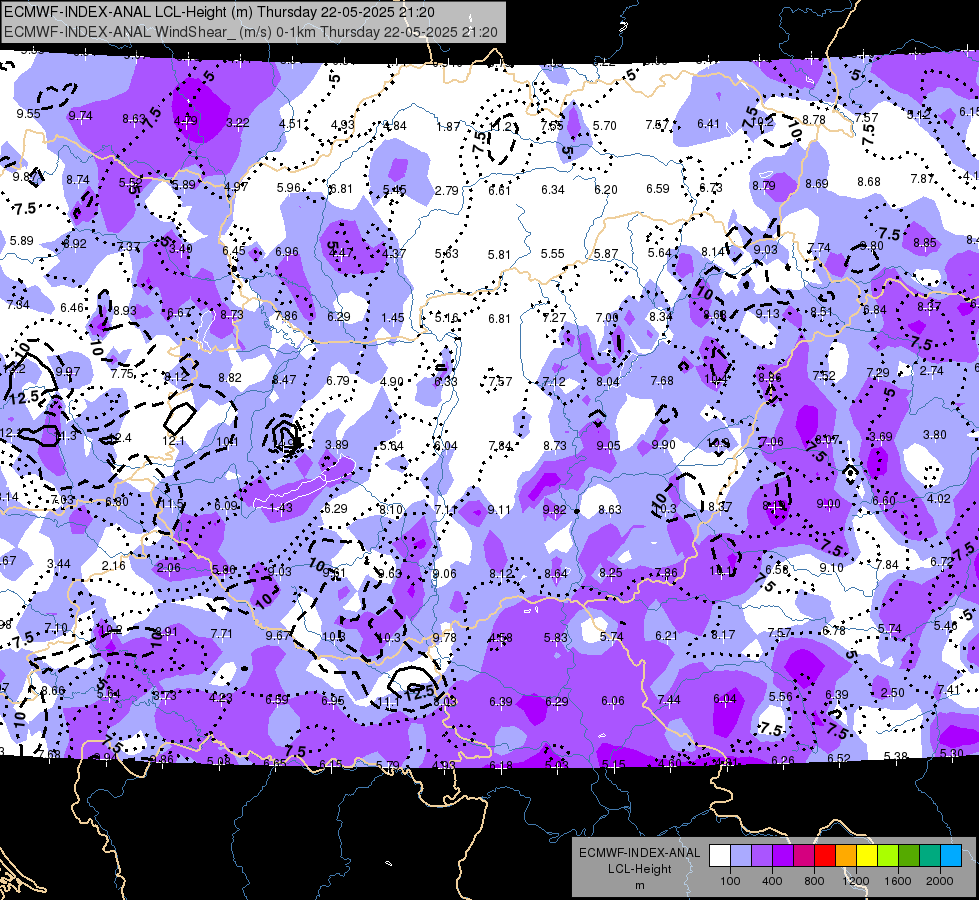Click the wind shear value 3.44

click(59, 564)
